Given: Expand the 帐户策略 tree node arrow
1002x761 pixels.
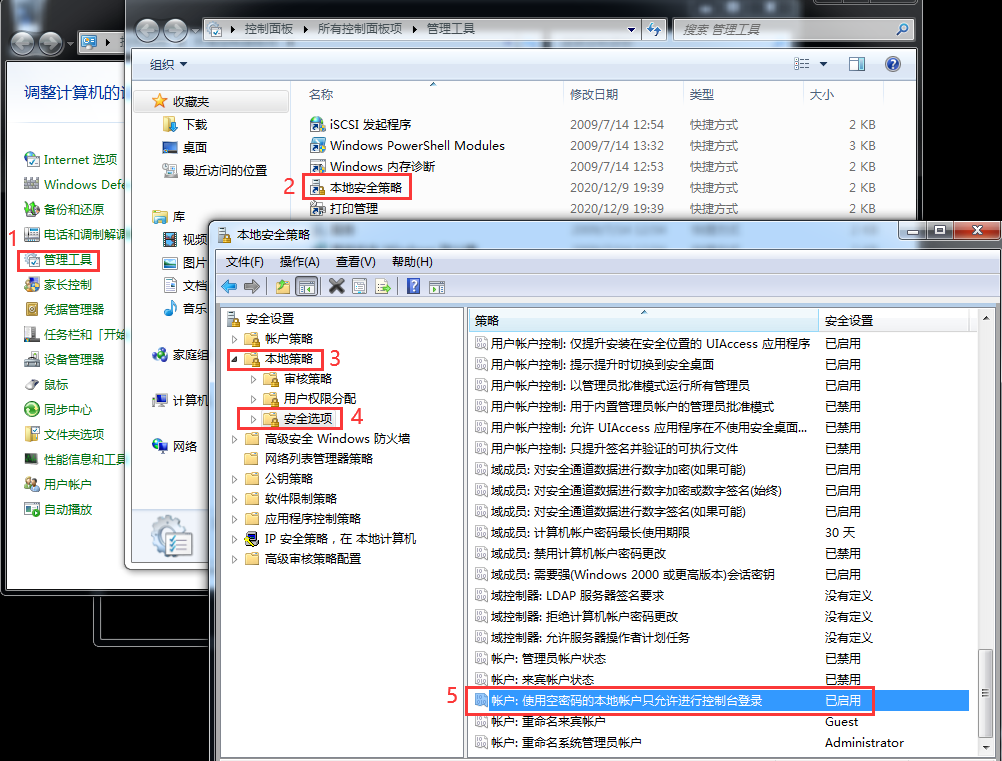Looking at the screenshot, I should tap(235, 339).
